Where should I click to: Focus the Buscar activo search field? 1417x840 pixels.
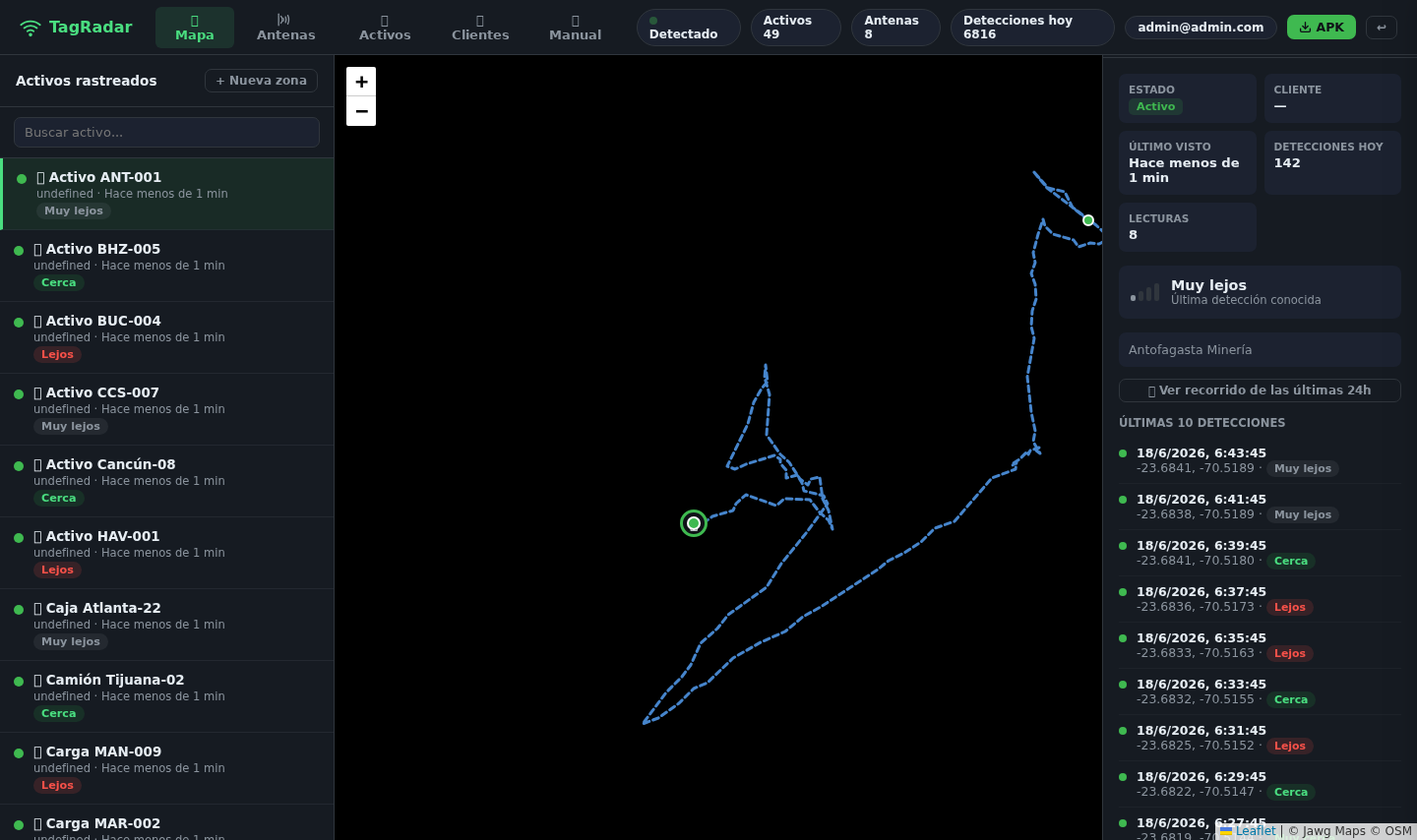click(167, 133)
